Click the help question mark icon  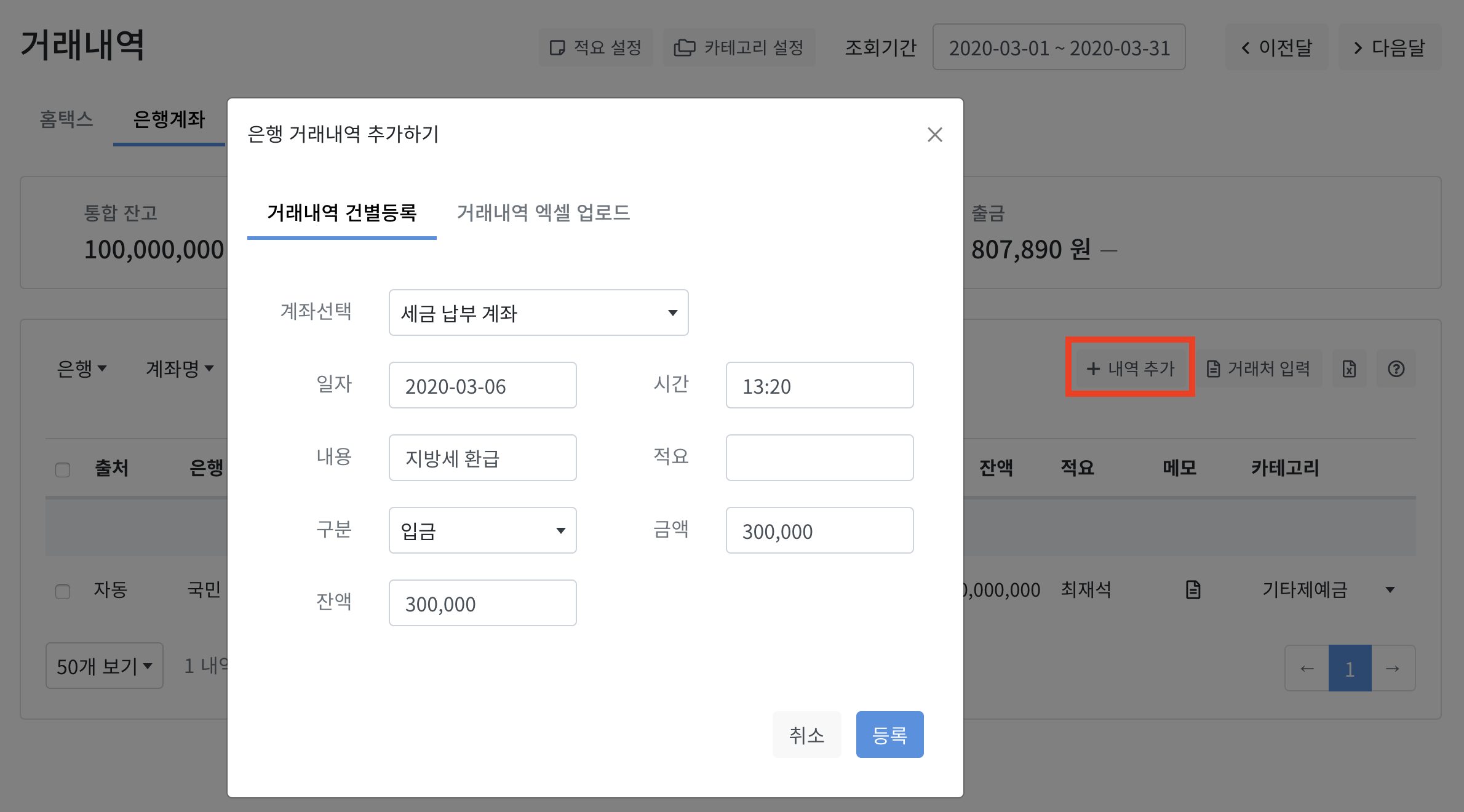pyautogui.click(x=1396, y=368)
